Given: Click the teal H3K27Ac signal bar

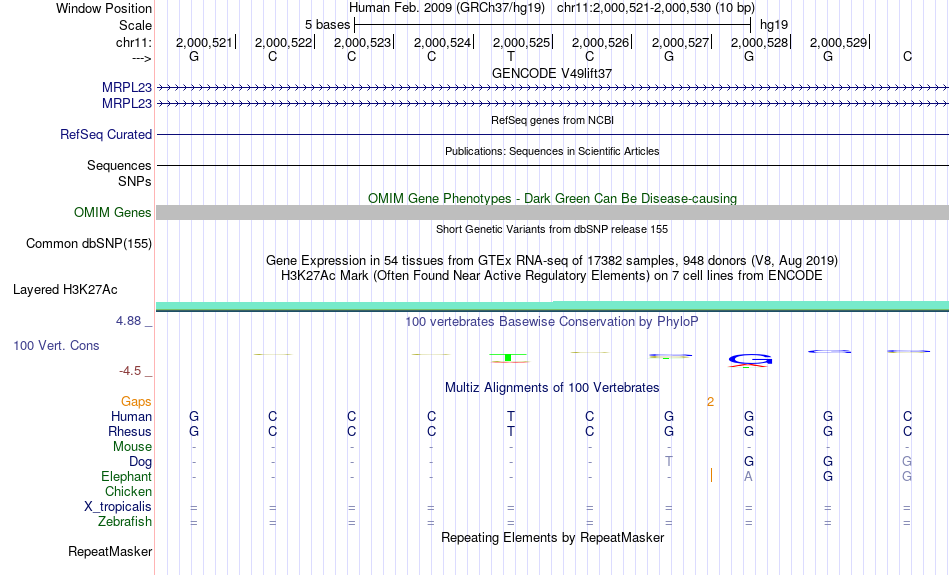Looking at the screenshot, I should pos(553,306).
